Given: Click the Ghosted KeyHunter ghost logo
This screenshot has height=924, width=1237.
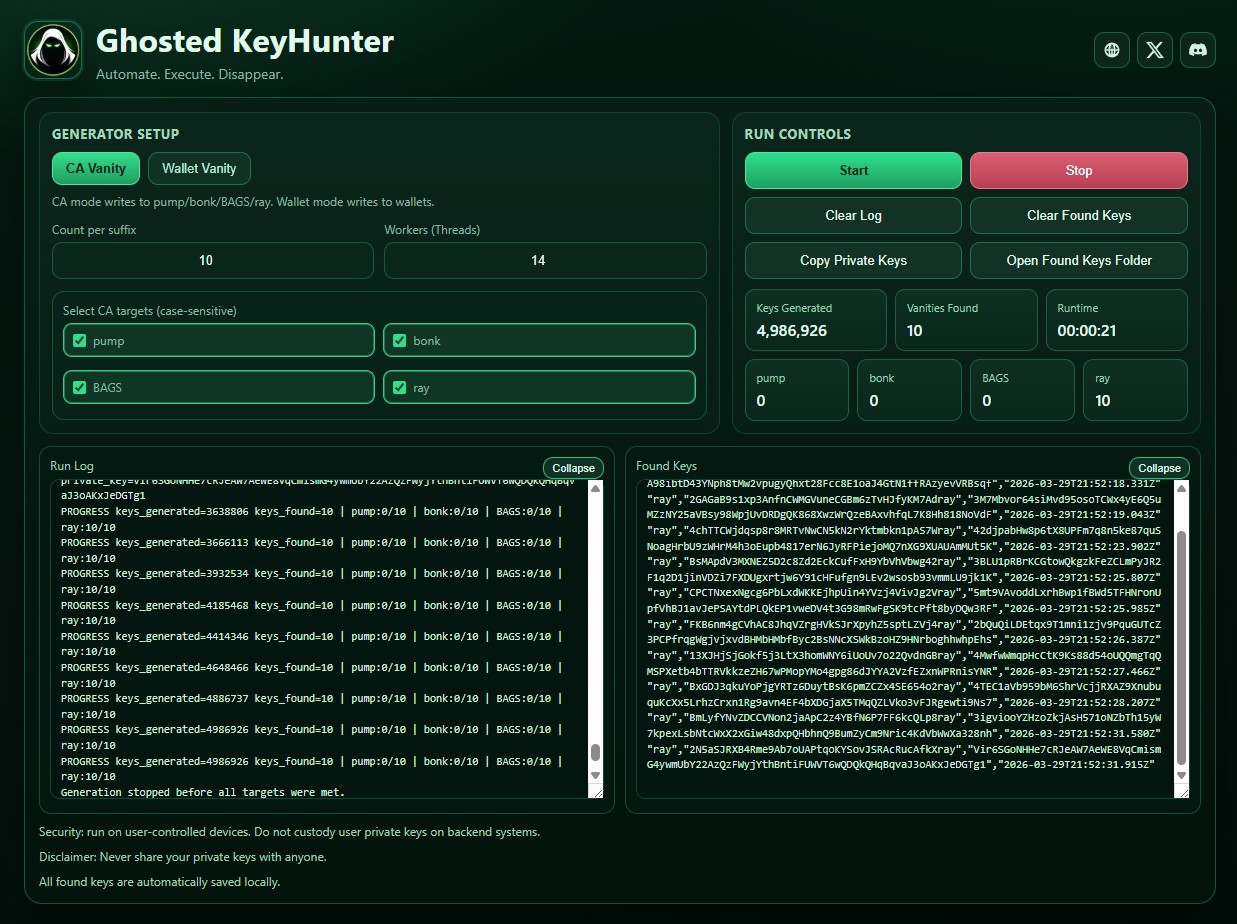Looking at the screenshot, I should point(52,49).
